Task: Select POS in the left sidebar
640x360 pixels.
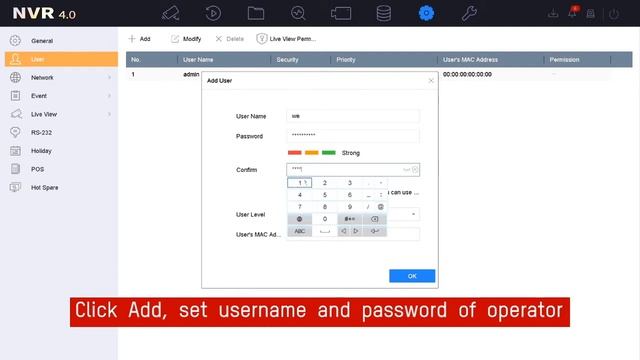Action: 61,169
